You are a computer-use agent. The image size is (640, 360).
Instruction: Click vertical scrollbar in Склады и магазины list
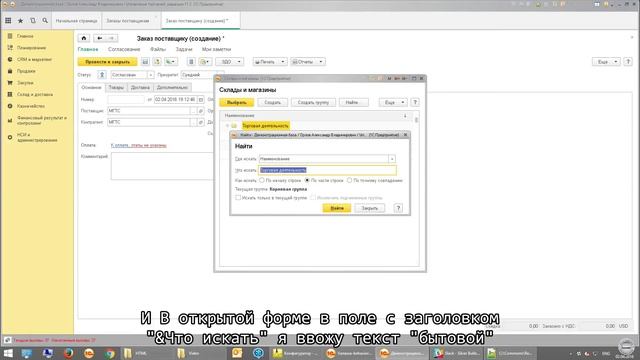[x=416, y=120]
